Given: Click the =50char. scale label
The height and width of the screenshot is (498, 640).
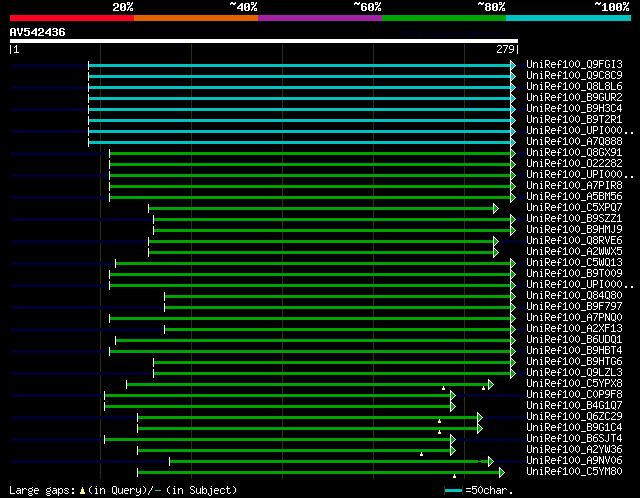Looking at the screenshot, I should click(489, 490).
